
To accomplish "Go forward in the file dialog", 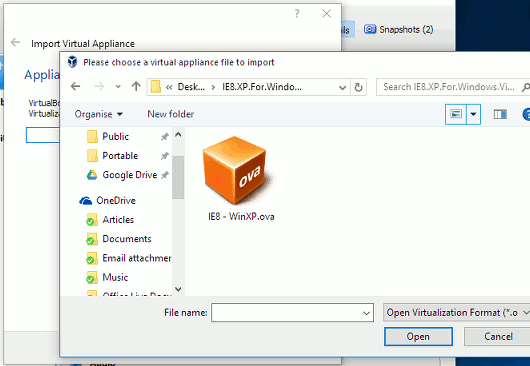I will (x=99, y=87).
